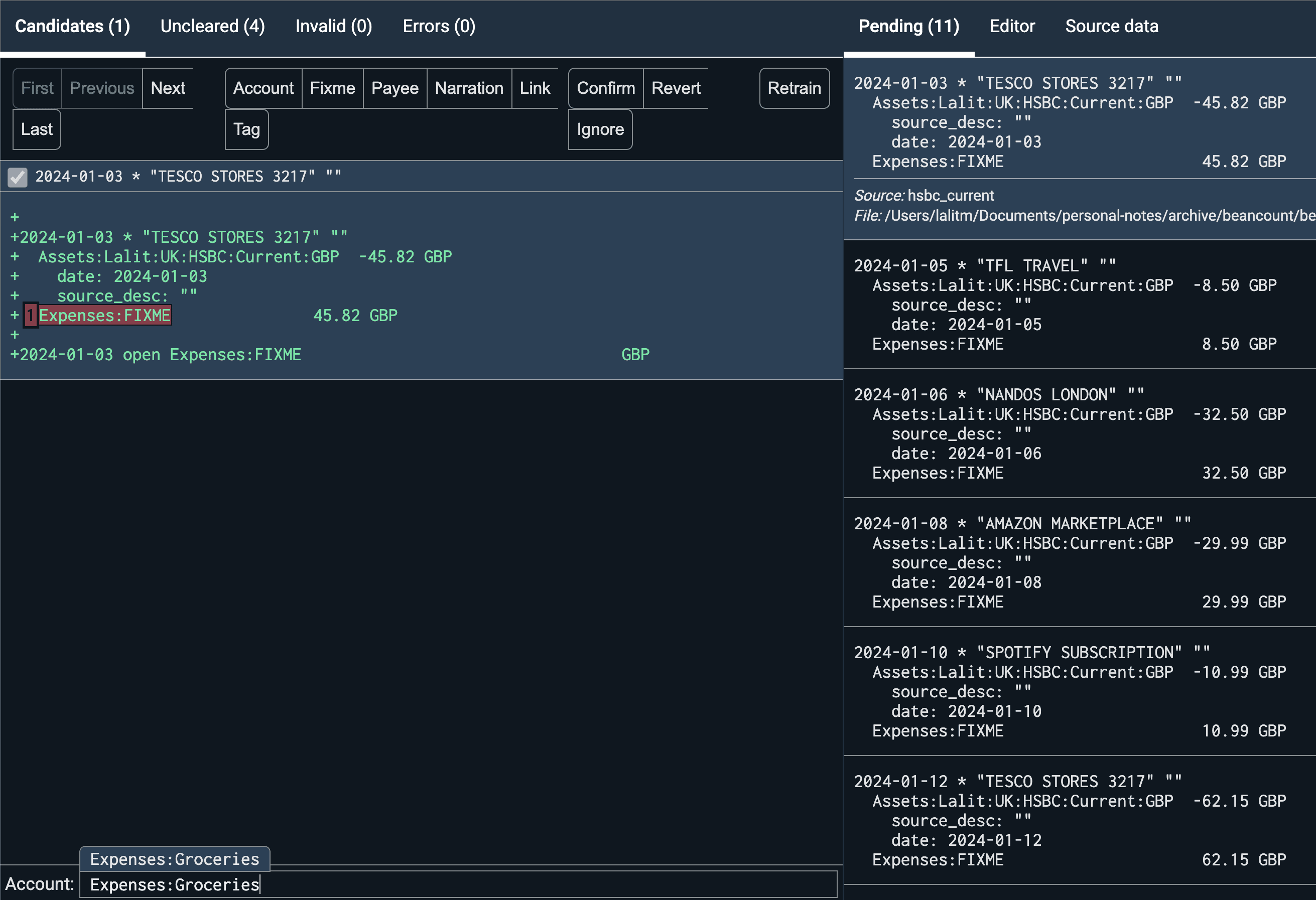
Task: Switch to the Editor tab
Action: click(1012, 26)
